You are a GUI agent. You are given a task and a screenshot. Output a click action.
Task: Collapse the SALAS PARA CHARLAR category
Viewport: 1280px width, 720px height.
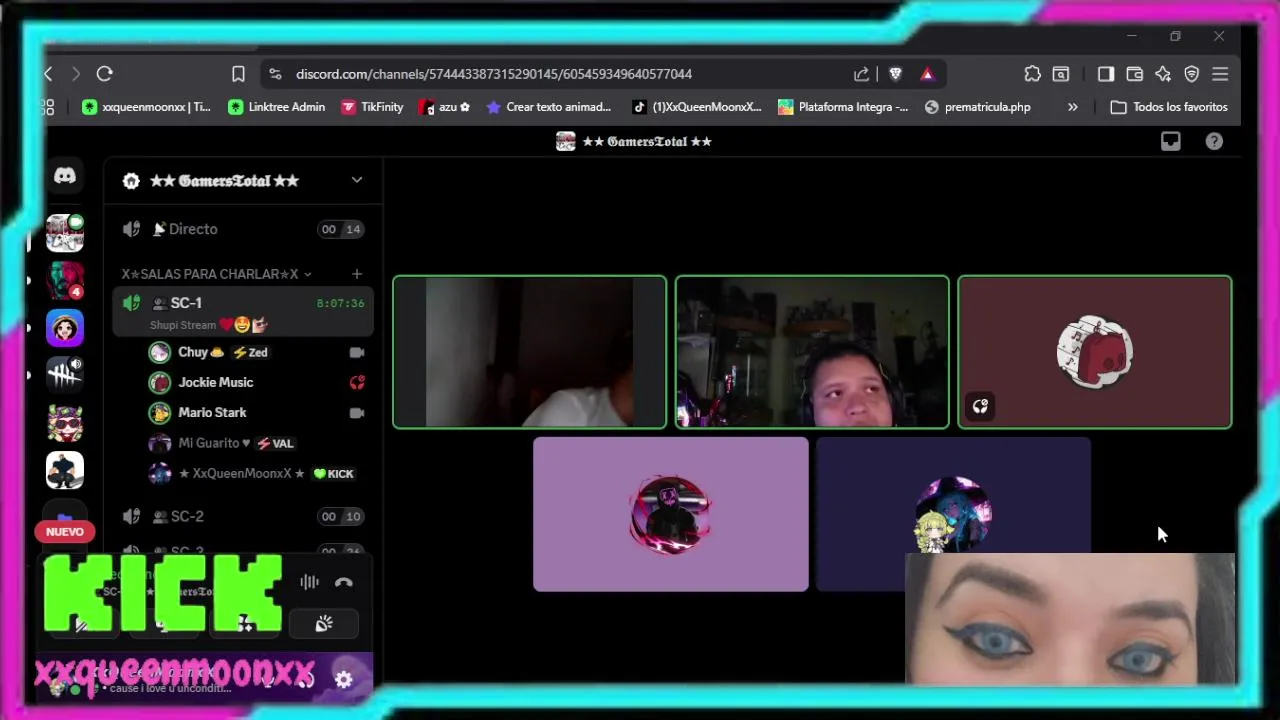216,274
